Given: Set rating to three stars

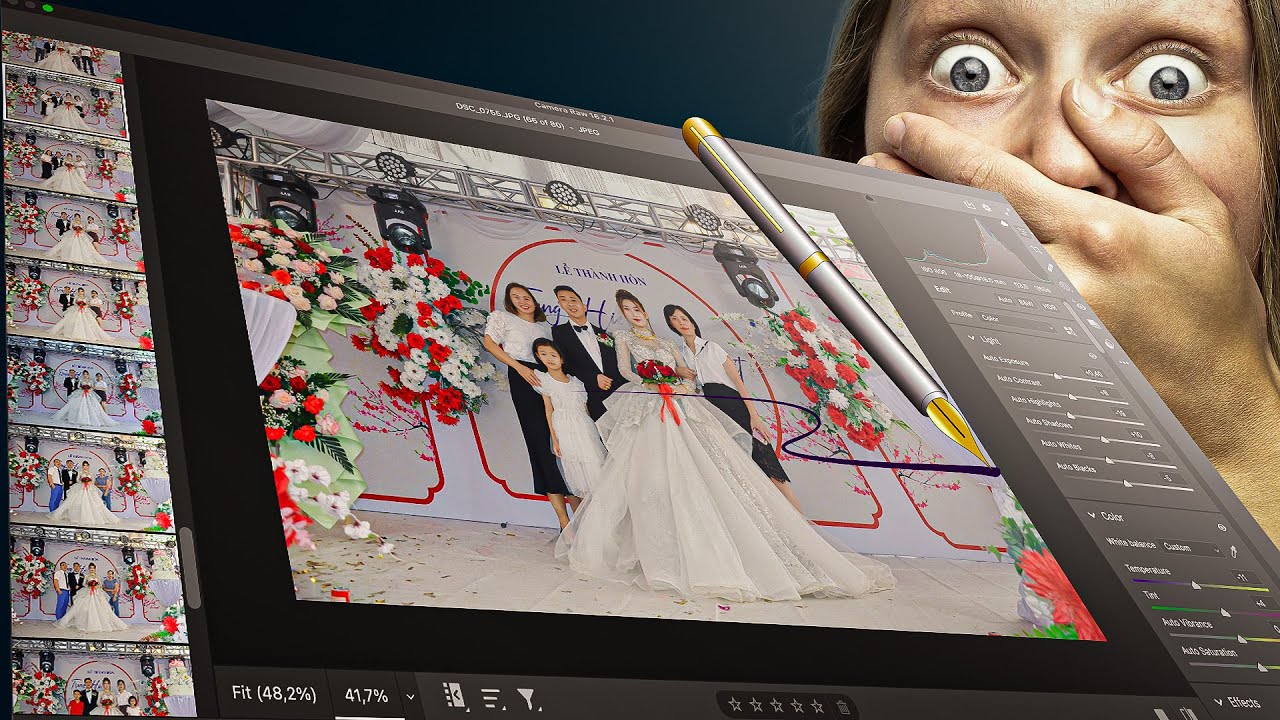Looking at the screenshot, I should tap(777, 705).
